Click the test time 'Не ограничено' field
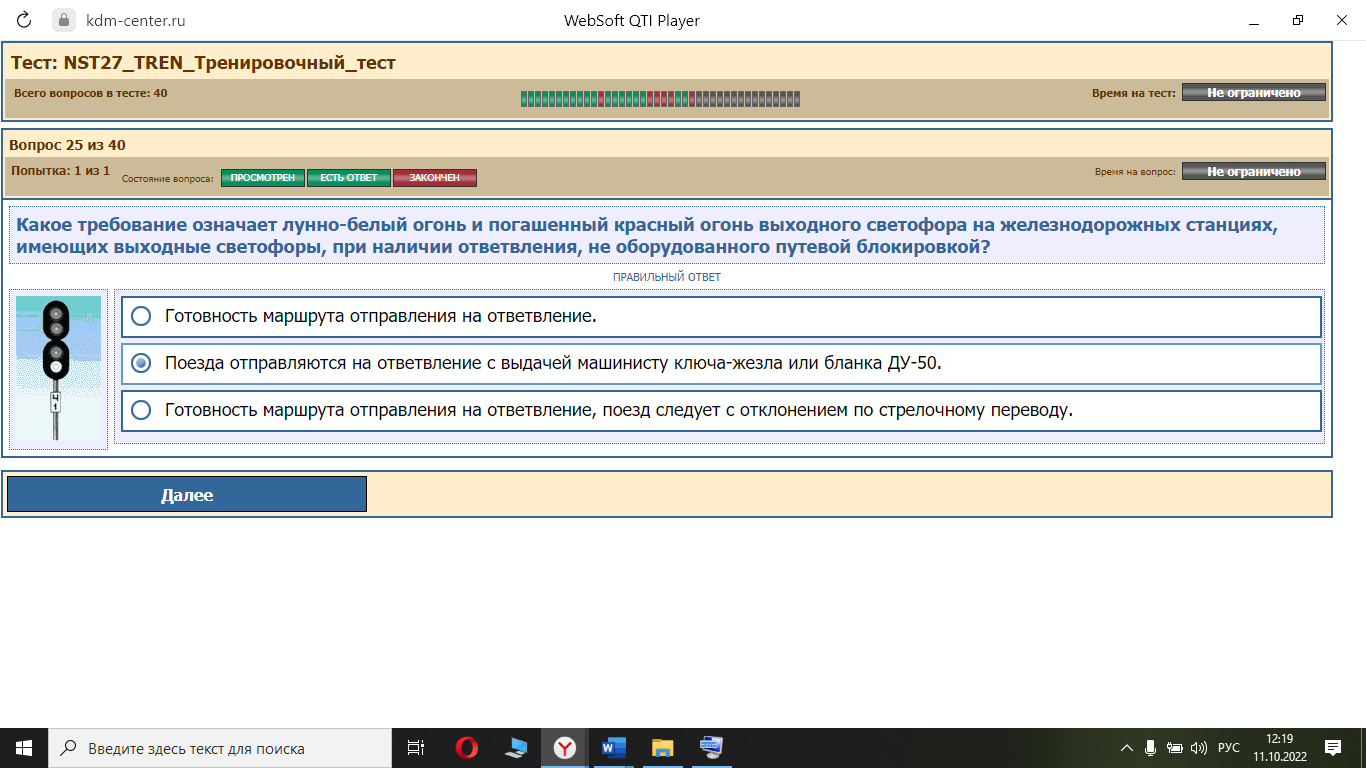1366x768 pixels. click(x=1254, y=92)
